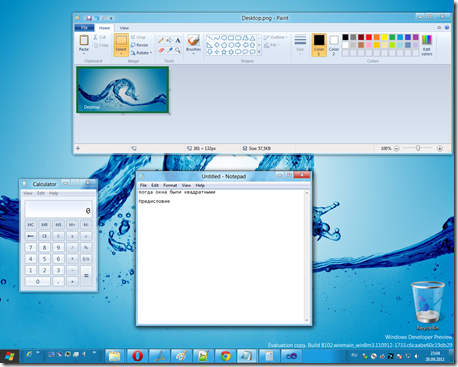Switch to the View tab in Paint
Viewport: 458px width, 367px height.
pos(124,28)
